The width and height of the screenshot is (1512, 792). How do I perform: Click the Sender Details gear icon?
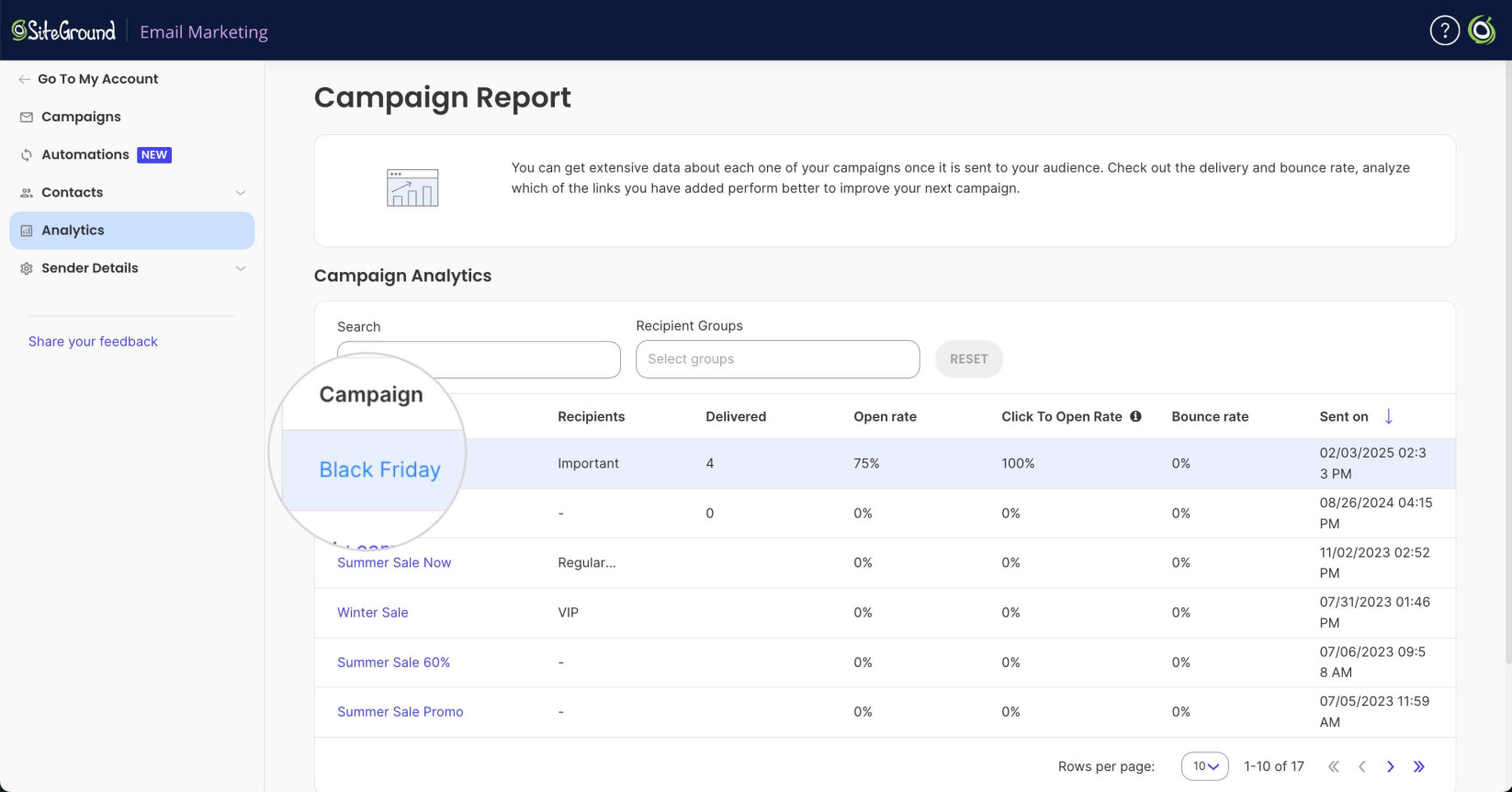[x=27, y=268]
